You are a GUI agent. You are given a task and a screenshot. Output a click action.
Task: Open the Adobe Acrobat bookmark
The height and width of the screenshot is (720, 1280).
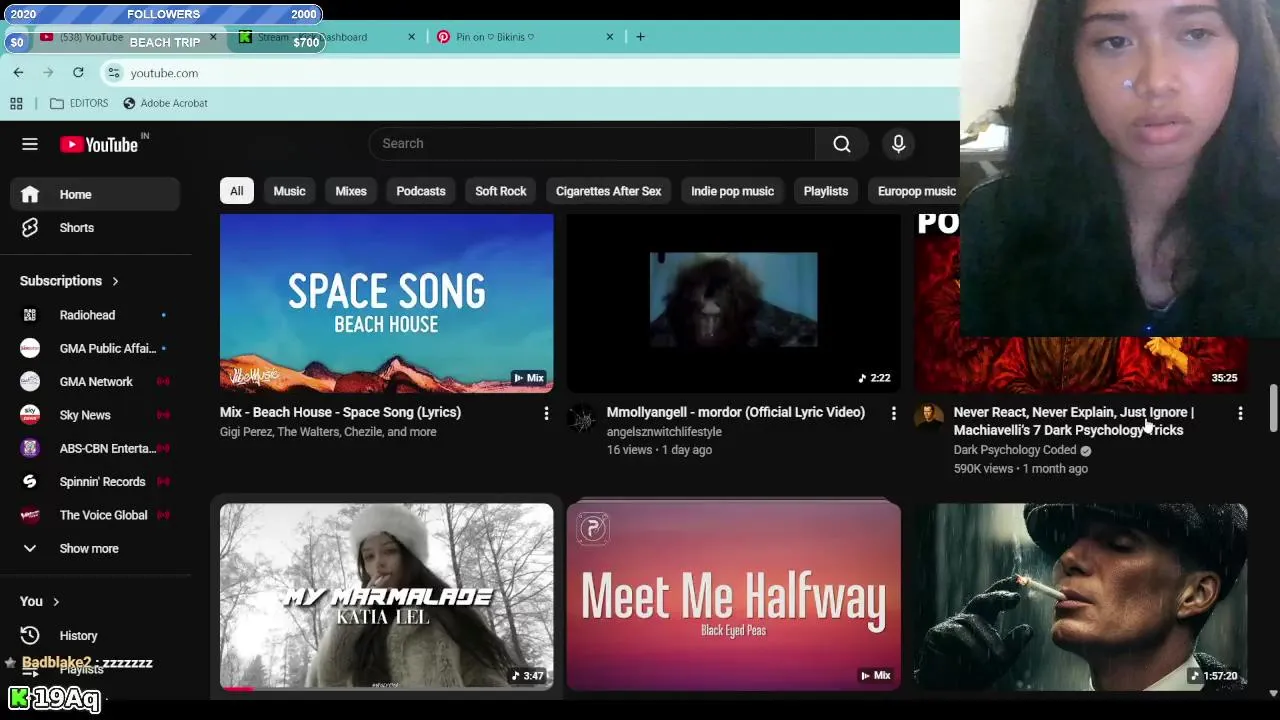tap(165, 103)
